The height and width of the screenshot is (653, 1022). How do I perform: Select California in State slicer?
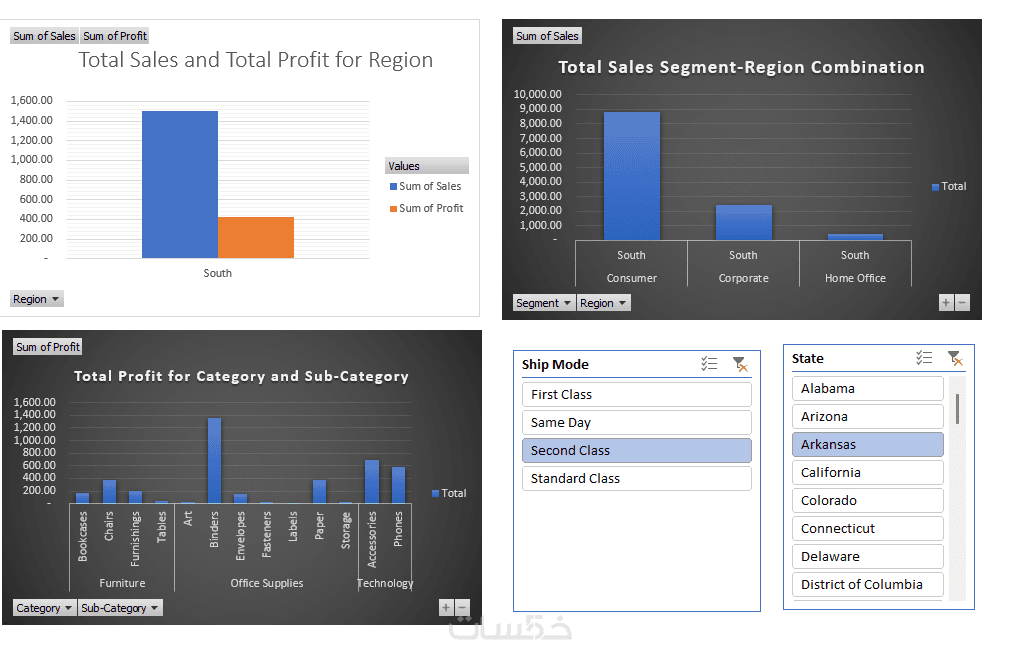[x=868, y=472]
